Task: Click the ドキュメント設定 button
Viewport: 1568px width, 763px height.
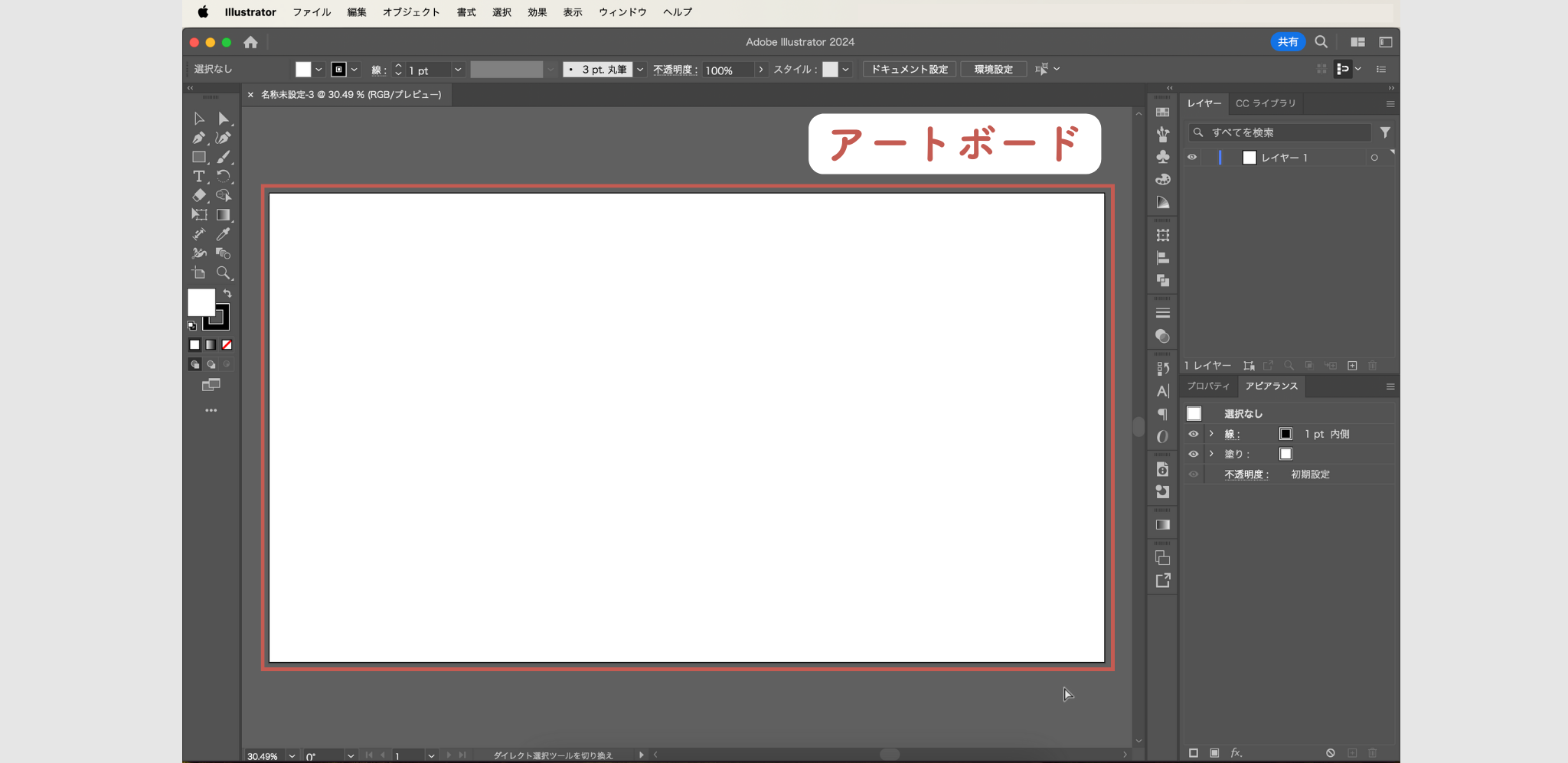Action: click(x=908, y=69)
